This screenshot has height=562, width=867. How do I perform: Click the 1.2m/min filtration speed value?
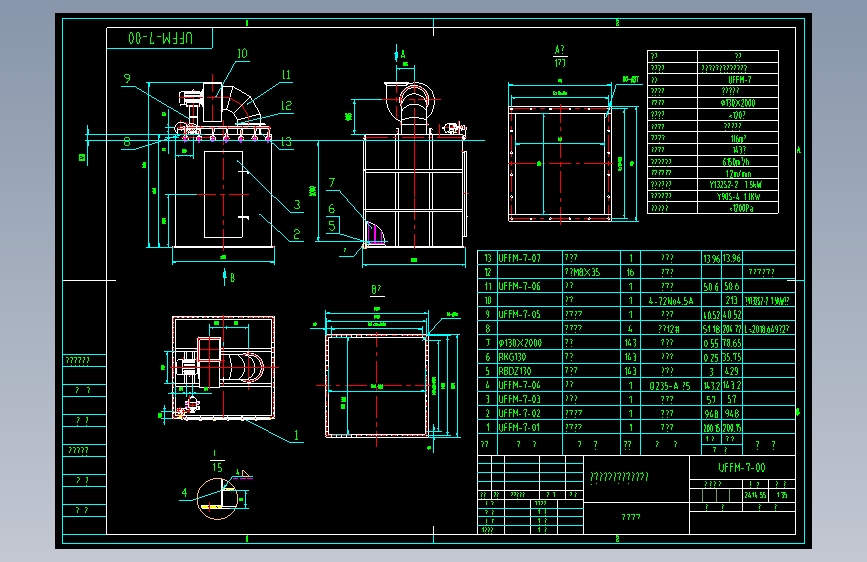(x=738, y=173)
